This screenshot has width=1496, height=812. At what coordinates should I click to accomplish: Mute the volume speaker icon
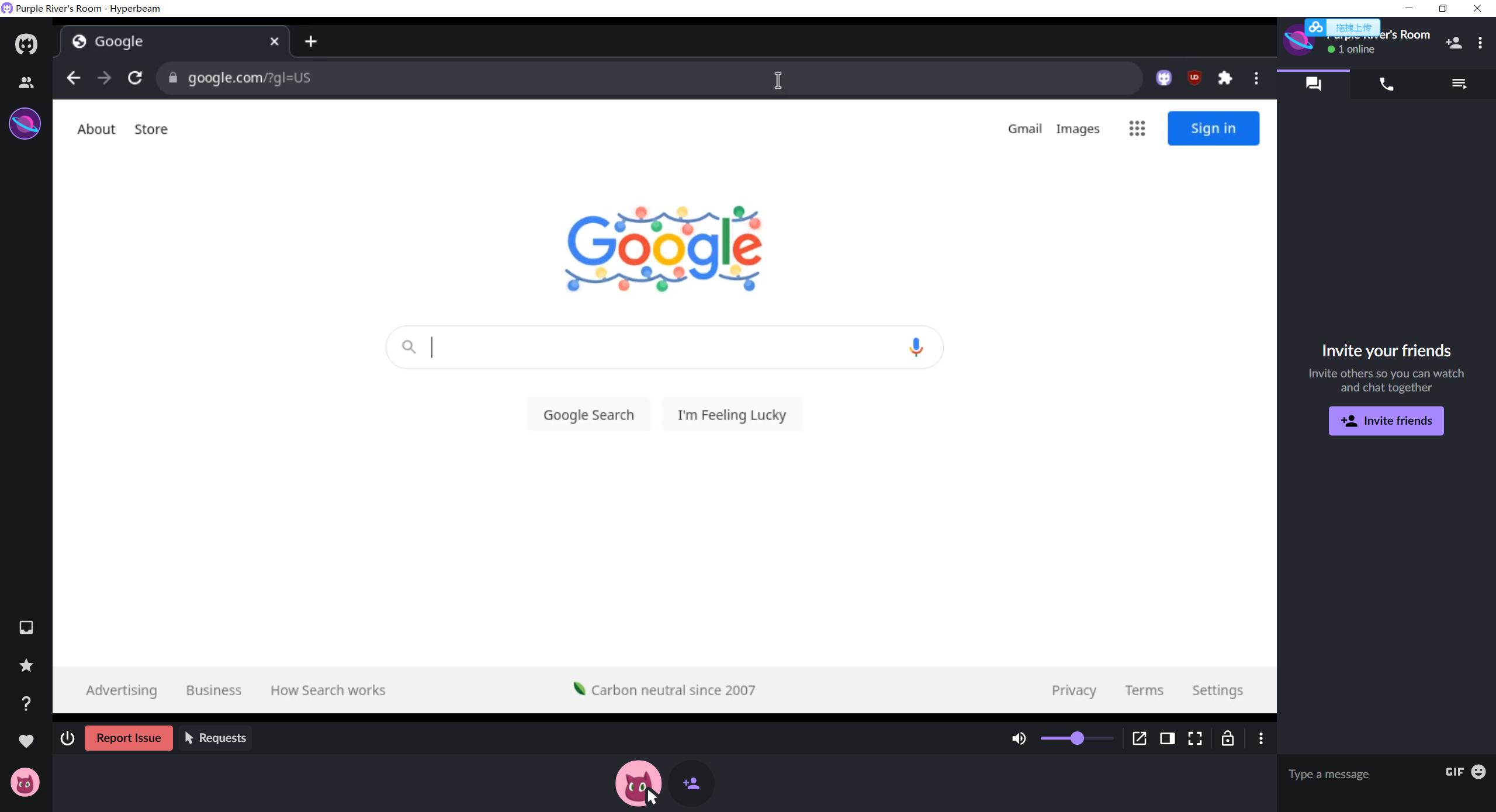pos(1019,738)
